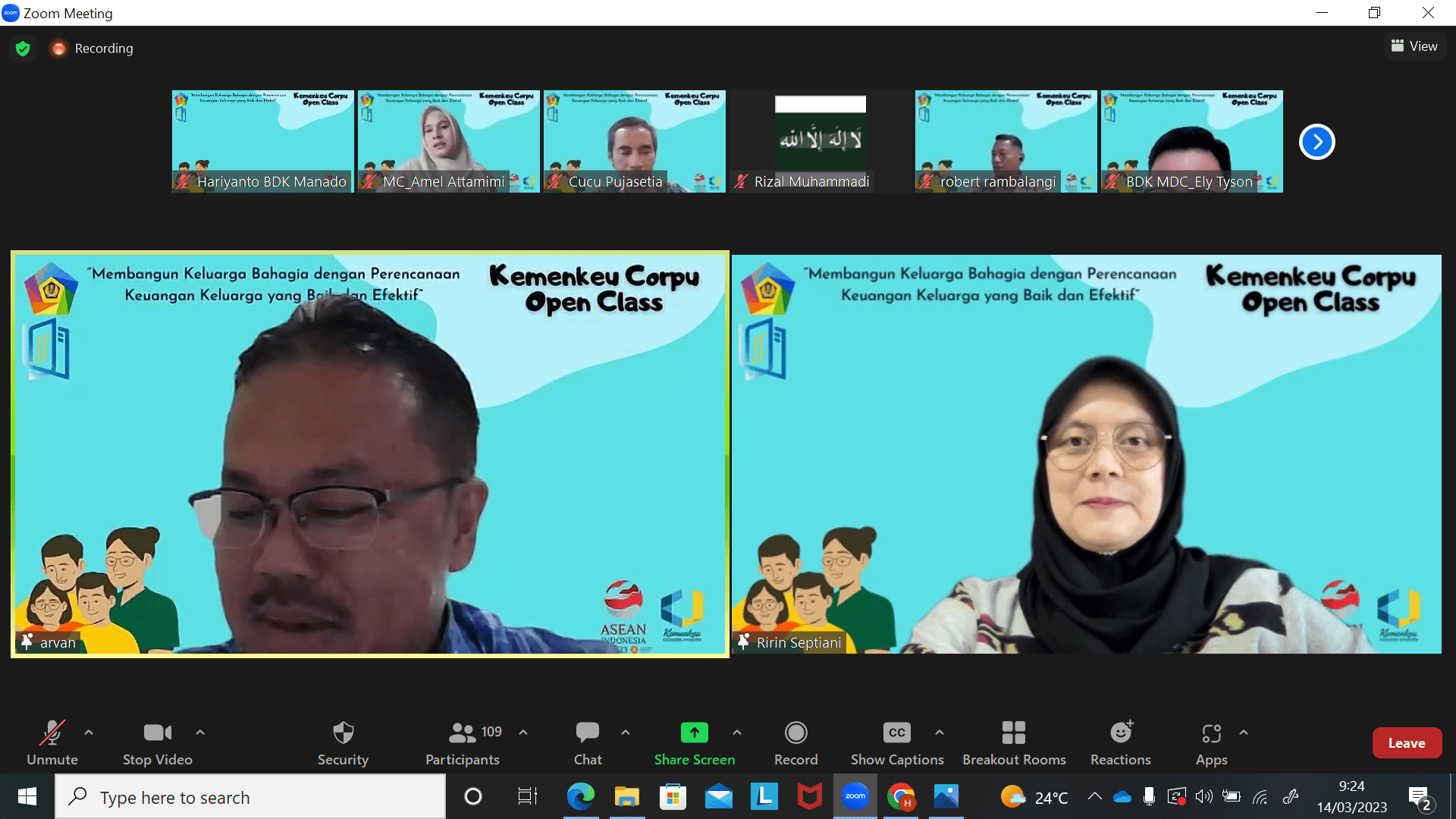Stop Video camera button
This screenshot has height=819, width=1456.
point(158,743)
